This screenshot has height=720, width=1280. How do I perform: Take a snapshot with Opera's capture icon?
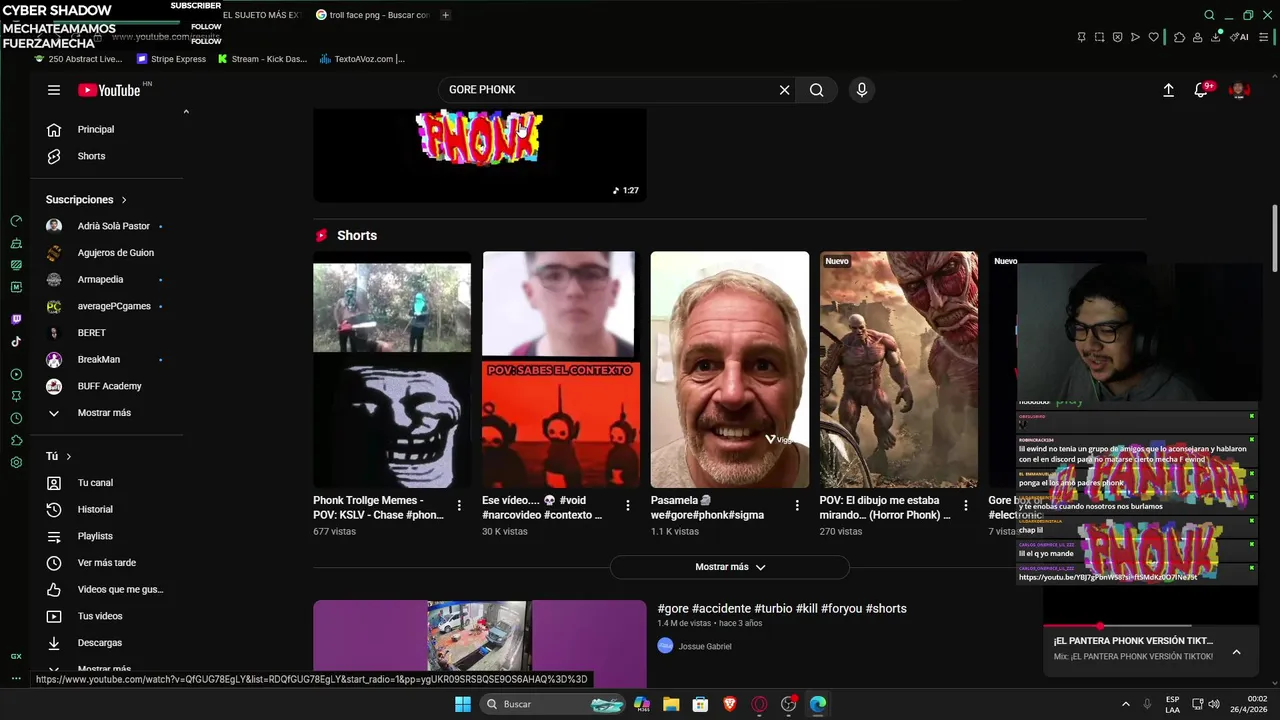click(x=1099, y=37)
